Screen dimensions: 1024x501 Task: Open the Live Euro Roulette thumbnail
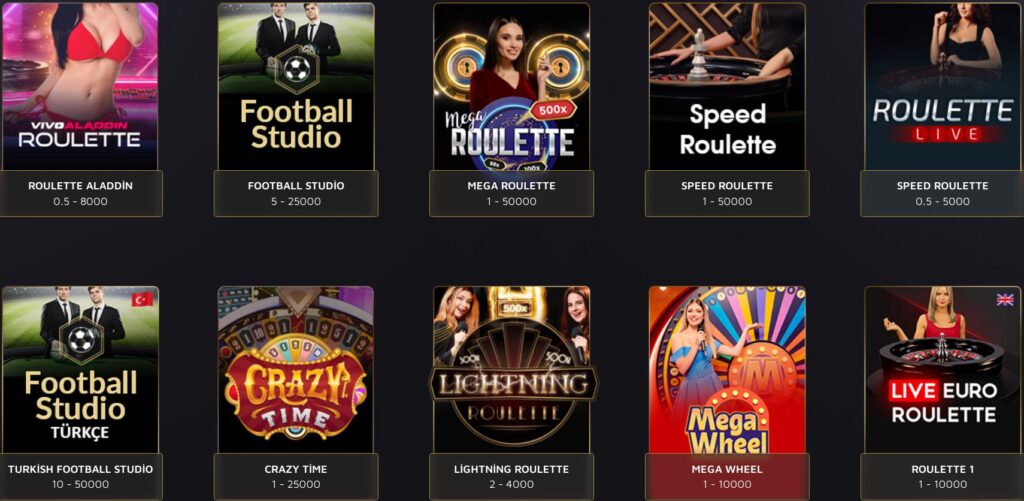pyautogui.click(x=942, y=370)
